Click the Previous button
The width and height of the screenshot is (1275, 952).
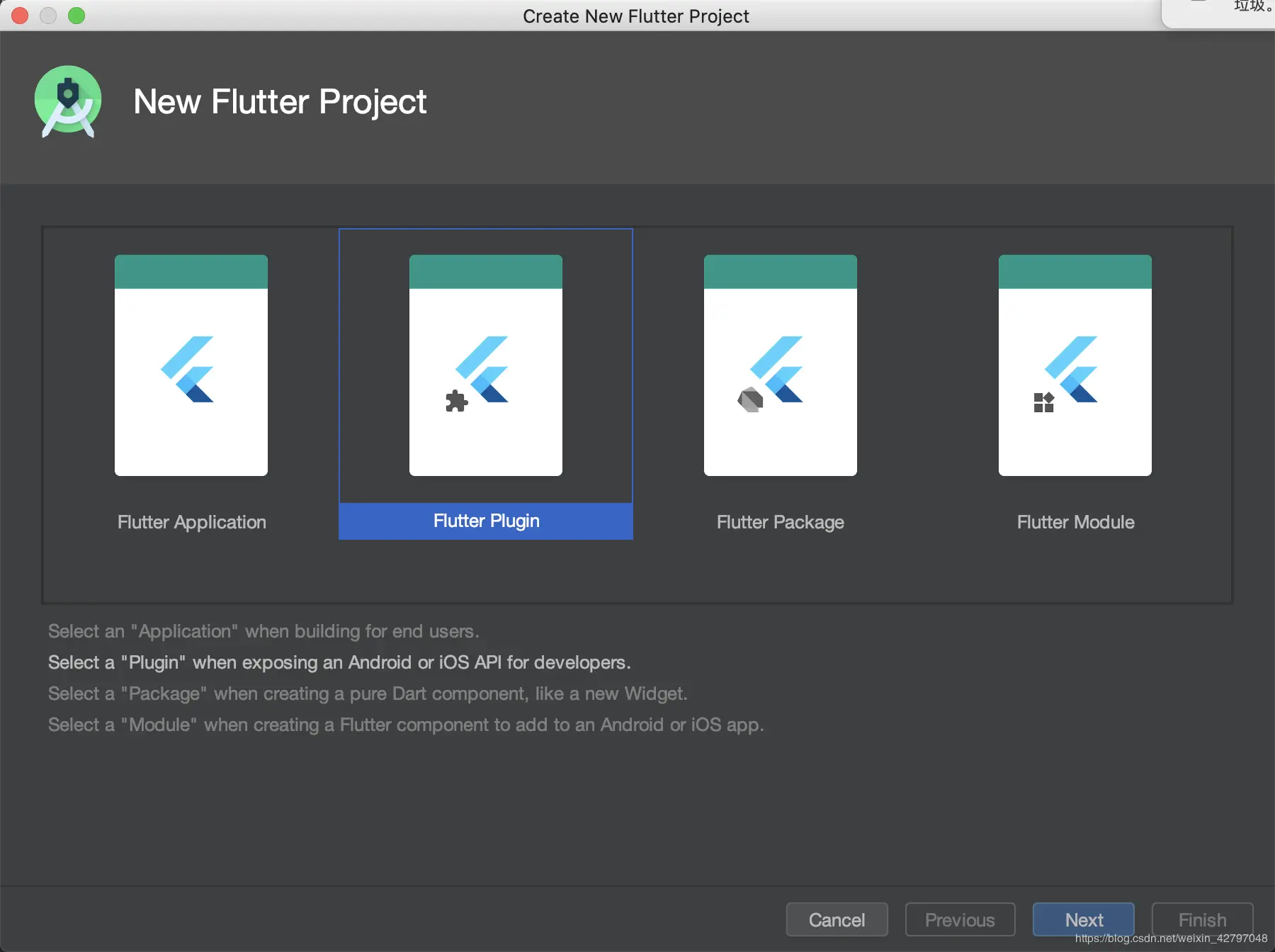click(x=960, y=919)
